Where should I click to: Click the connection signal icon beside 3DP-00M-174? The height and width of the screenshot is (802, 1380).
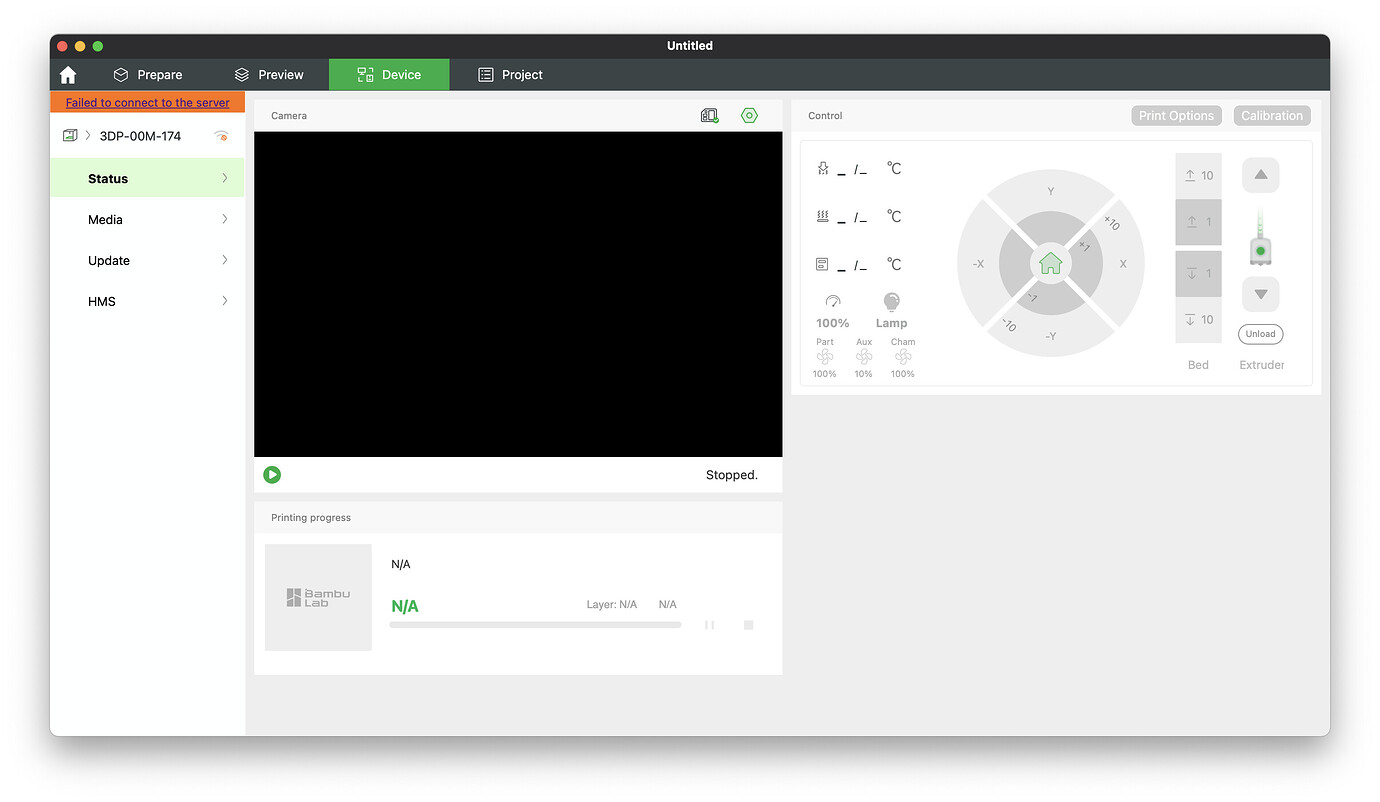221,136
